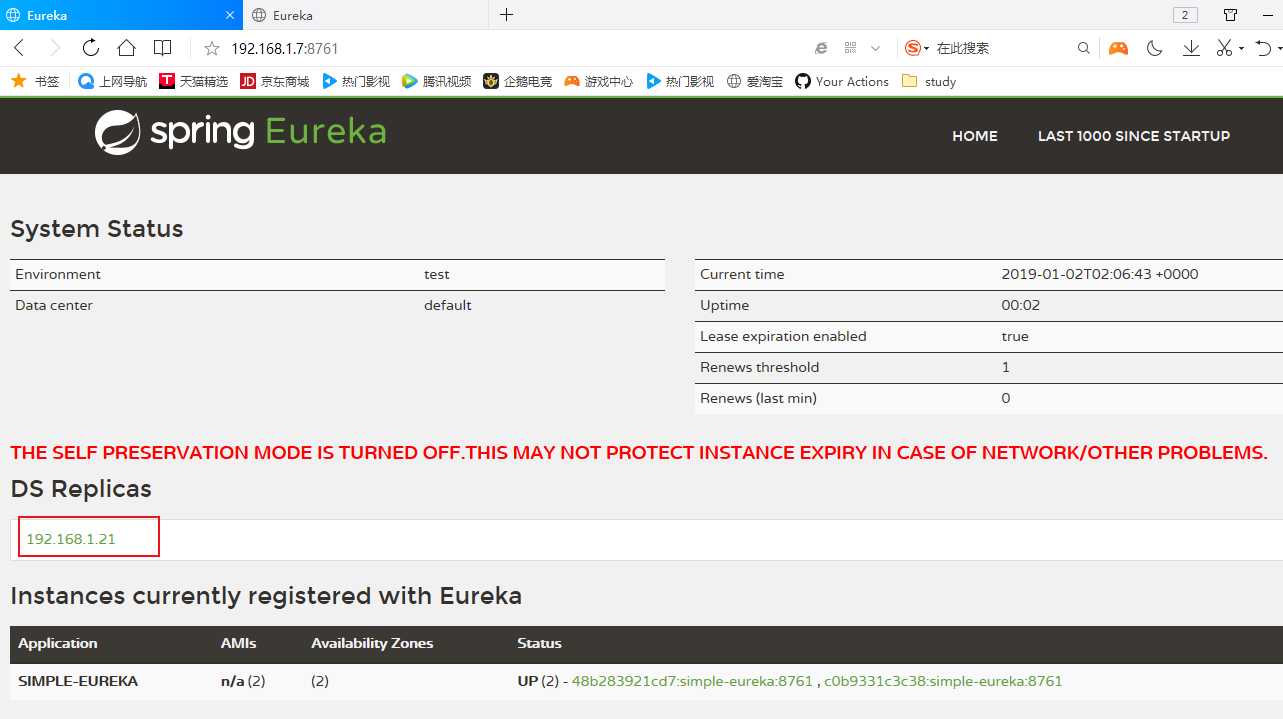This screenshot has width=1283, height=719.
Task: Open DS replica 192.168.1.21 link
Action: coord(71,539)
